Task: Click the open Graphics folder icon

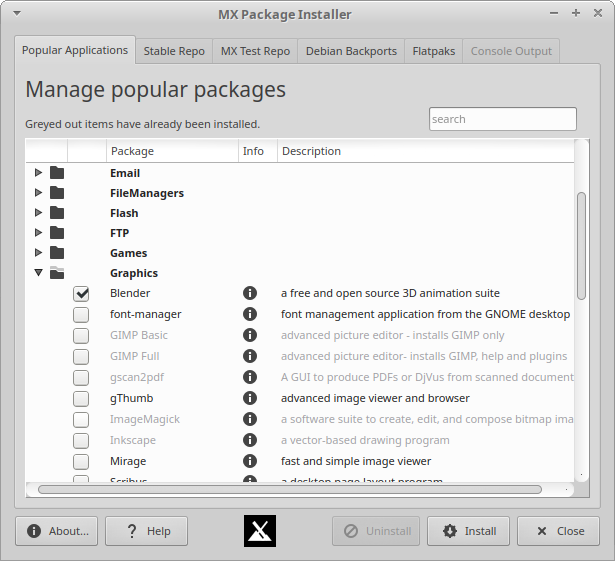Action: pos(57,273)
